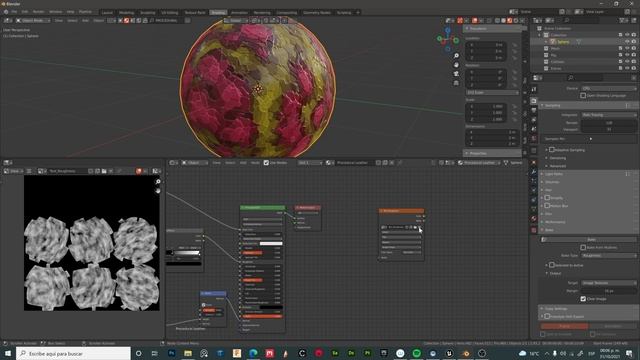Open the Sampling Presets dropdown

pyautogui.click(x=628, y=105)
